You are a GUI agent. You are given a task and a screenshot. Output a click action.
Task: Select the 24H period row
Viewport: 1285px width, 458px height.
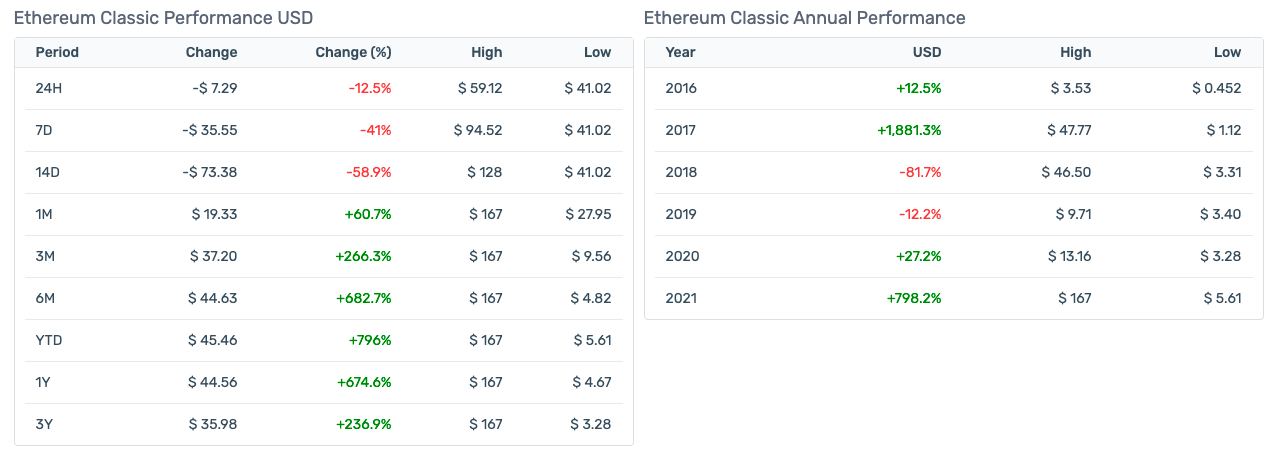pyautogui.click(x=324, y=88)
